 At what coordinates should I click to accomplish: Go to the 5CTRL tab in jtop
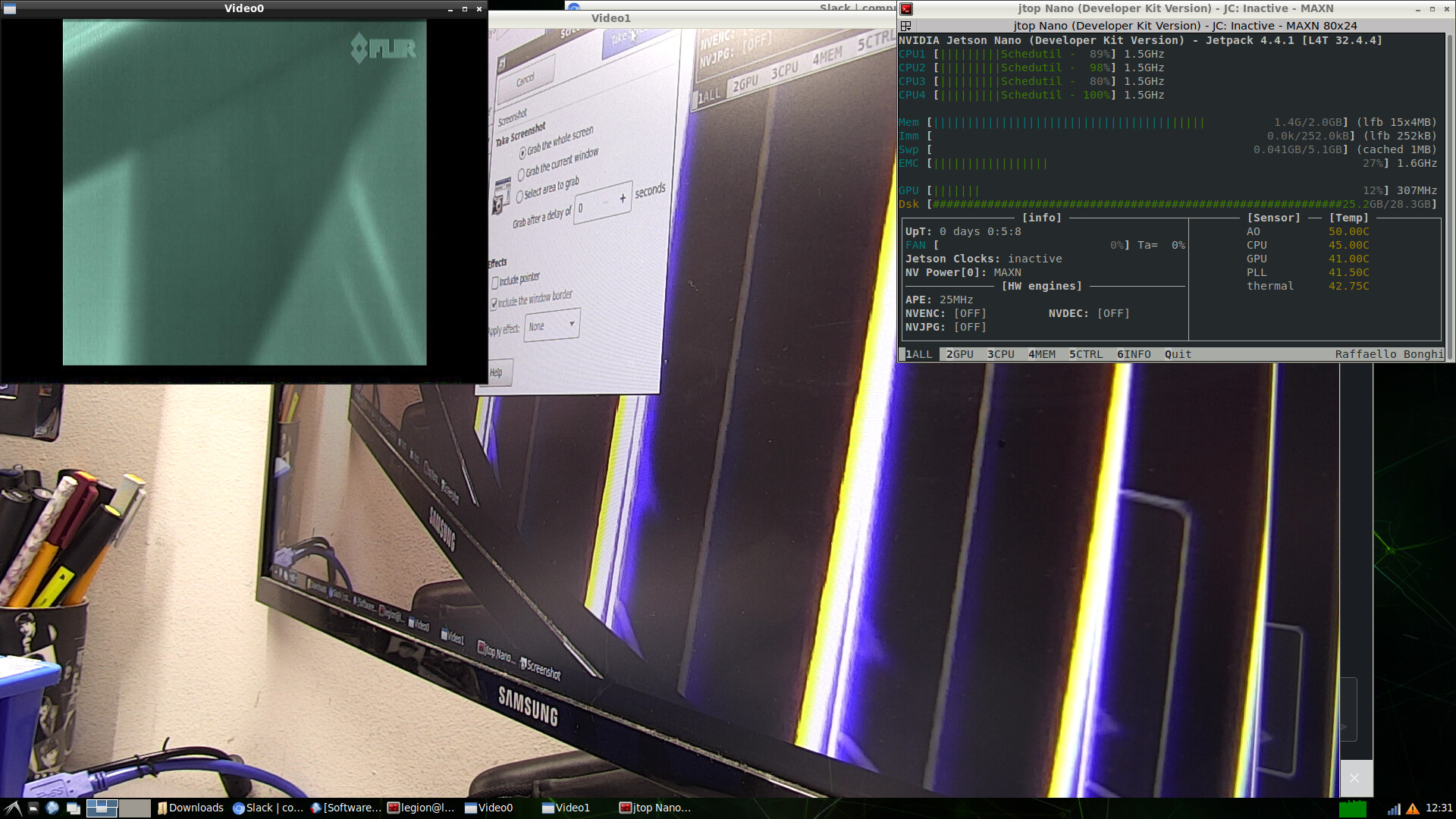click(1086, 354)
